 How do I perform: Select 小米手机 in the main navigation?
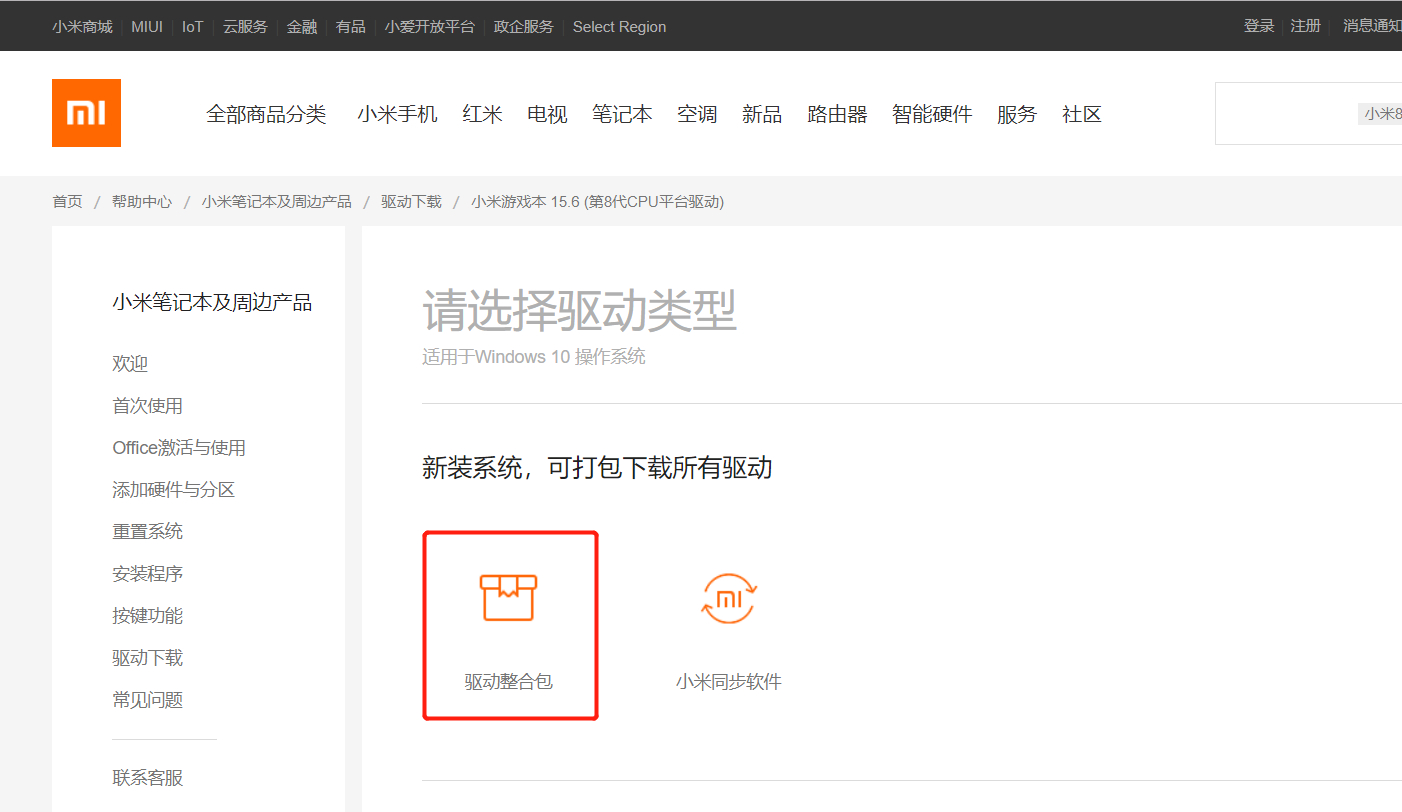[398, 114]
